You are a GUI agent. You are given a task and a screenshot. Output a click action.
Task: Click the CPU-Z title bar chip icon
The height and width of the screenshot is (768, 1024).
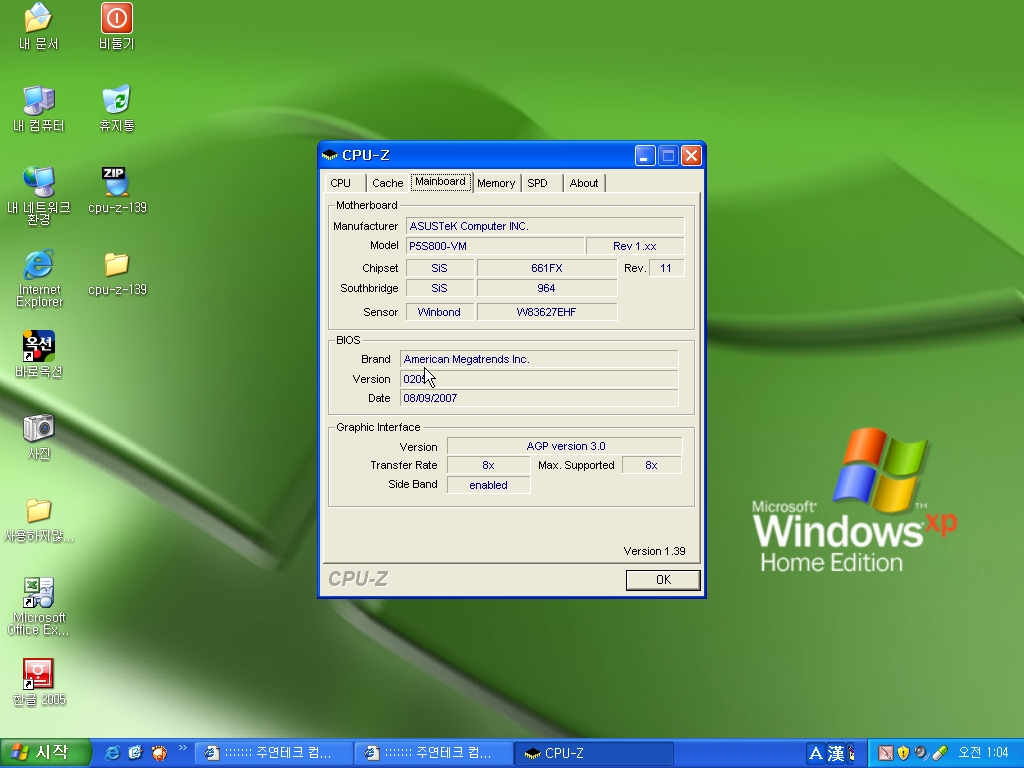330,155
